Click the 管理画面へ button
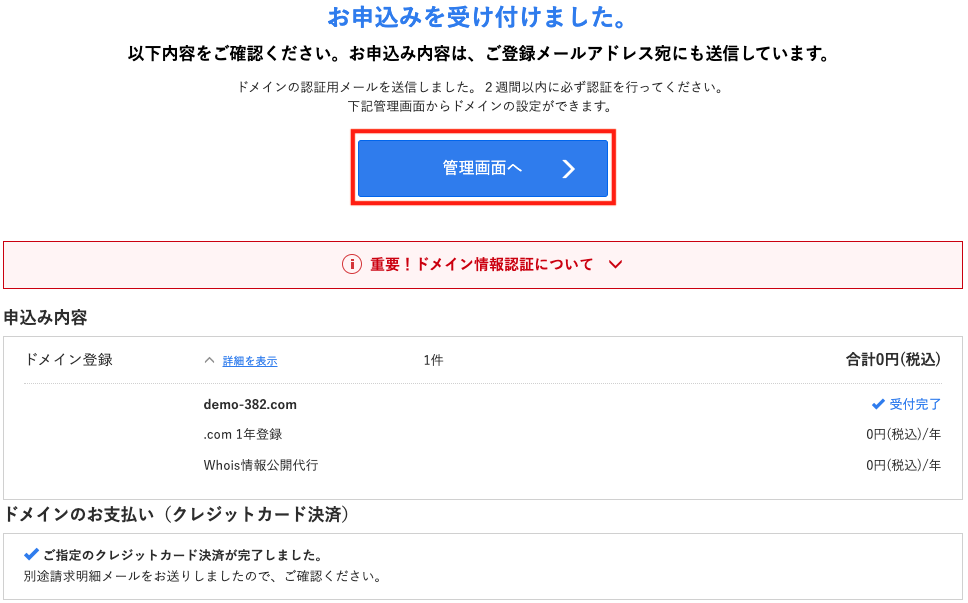The height and width of the screenshot is (603, 968). [x=483, y=168]
